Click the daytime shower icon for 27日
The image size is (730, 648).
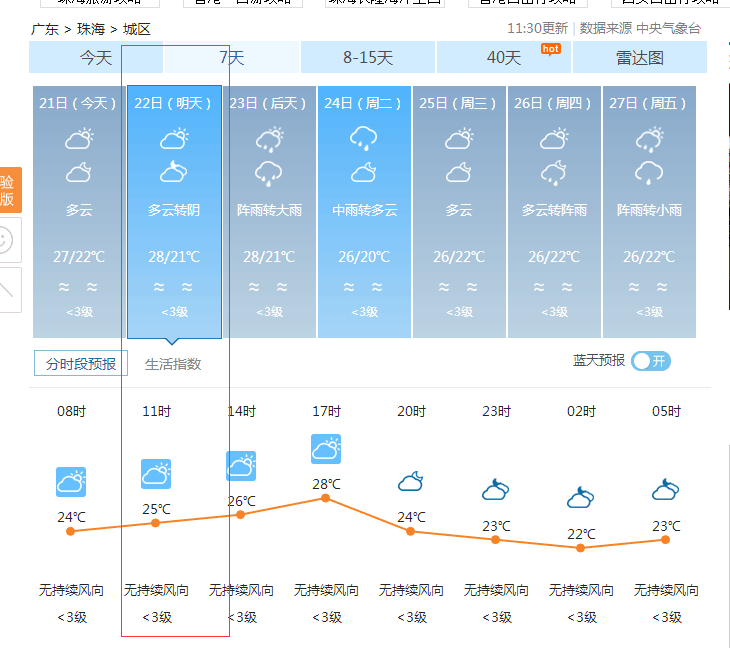(x=649, y=139)
